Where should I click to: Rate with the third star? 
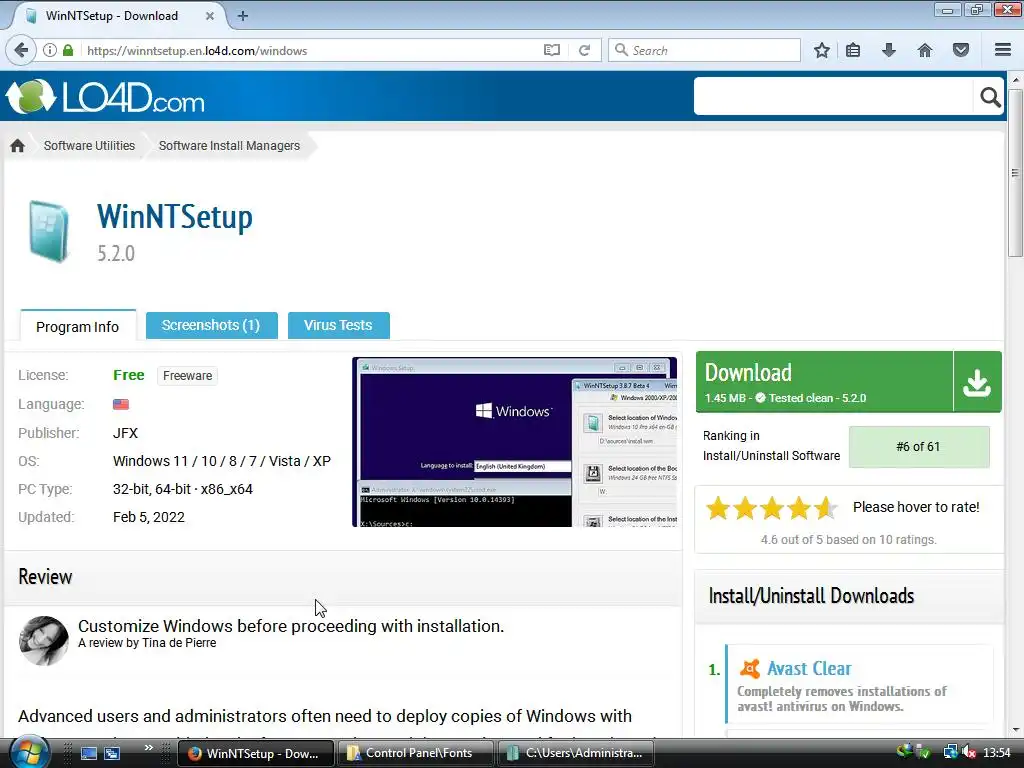tap(771, 507)
